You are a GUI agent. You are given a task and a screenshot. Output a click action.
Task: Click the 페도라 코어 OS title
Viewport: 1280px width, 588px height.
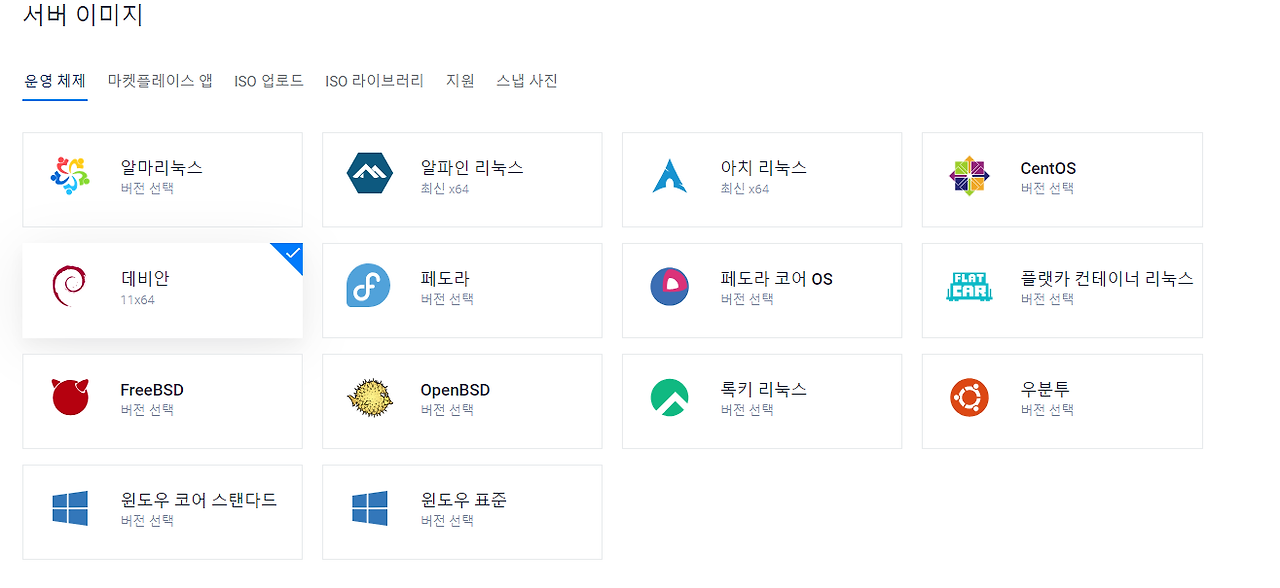(776, 279)
